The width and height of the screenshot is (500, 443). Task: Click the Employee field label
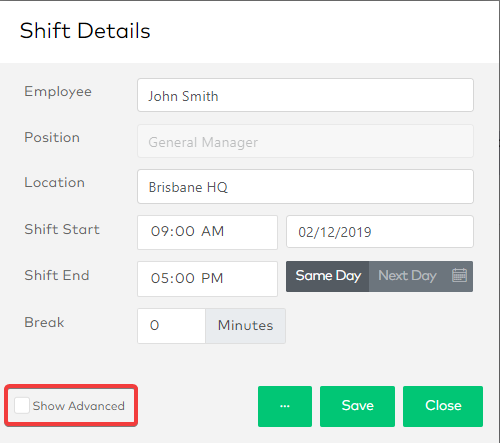pyautogui.click(x=58, y=92)
